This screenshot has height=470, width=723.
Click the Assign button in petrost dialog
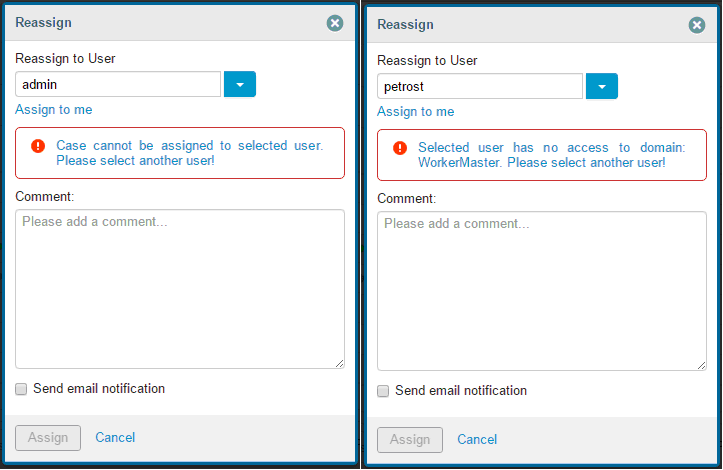click(x=410, y=439)
